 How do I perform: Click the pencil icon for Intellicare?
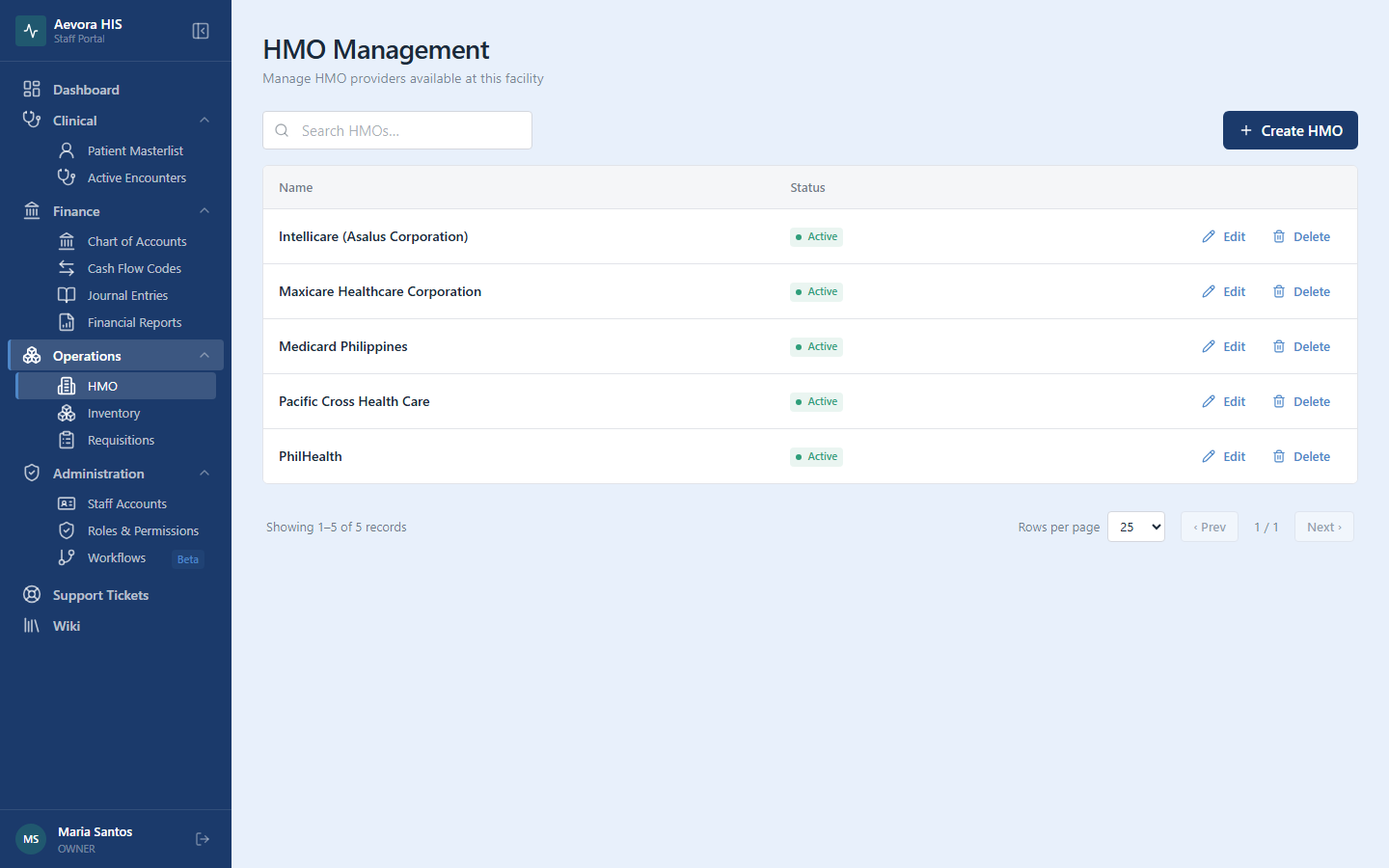coord(1209,236)
